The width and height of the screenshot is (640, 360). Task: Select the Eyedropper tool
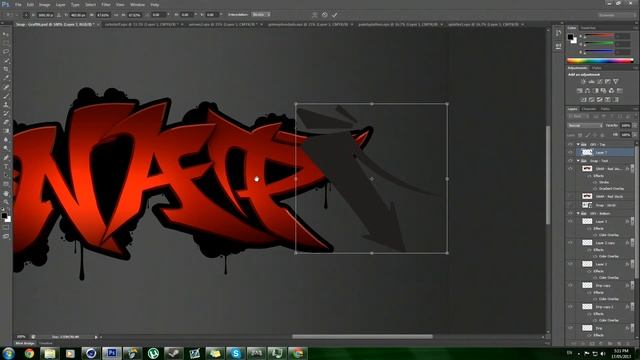[x=6, y=78]
